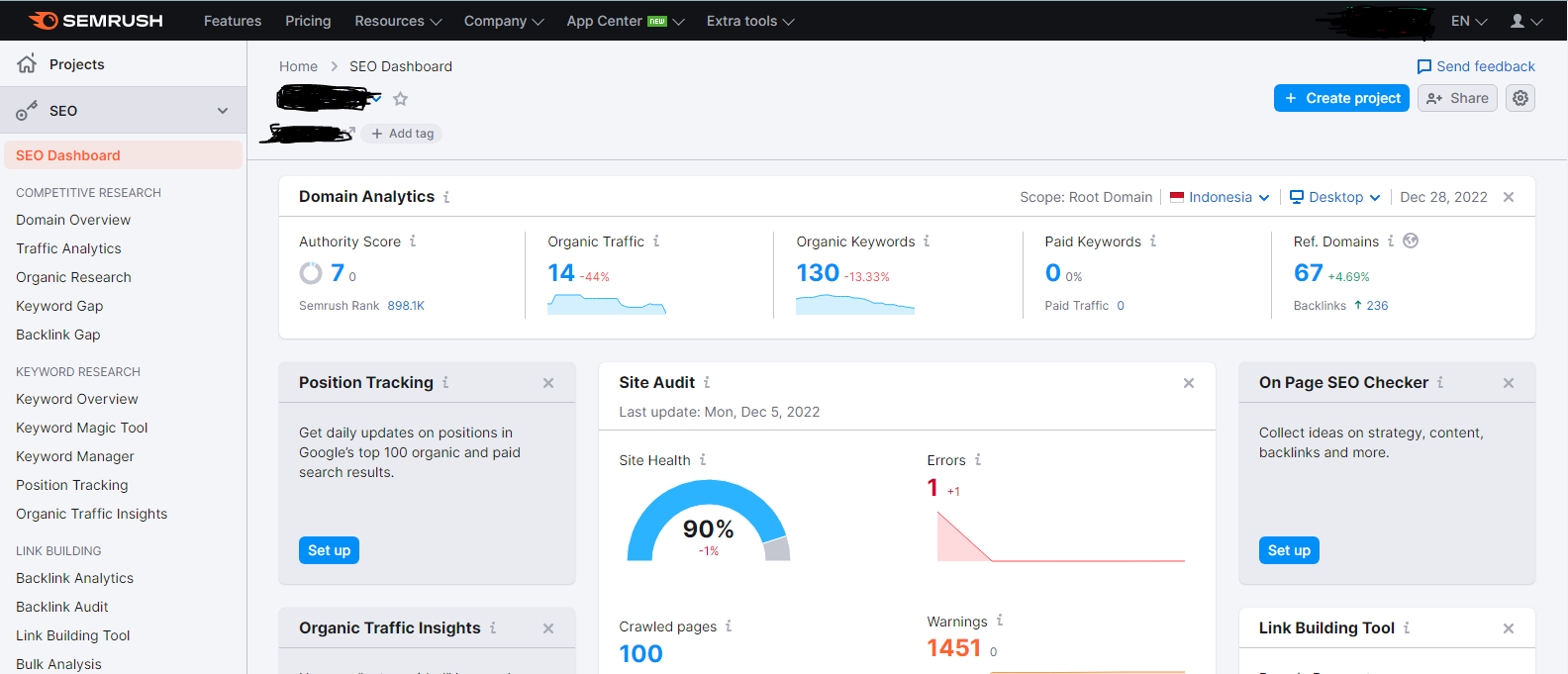The width and height of the screenshot is (1568, 674).
Task: Show info for Organic Traffic Insights widget
Action: (x=493, y=628)
